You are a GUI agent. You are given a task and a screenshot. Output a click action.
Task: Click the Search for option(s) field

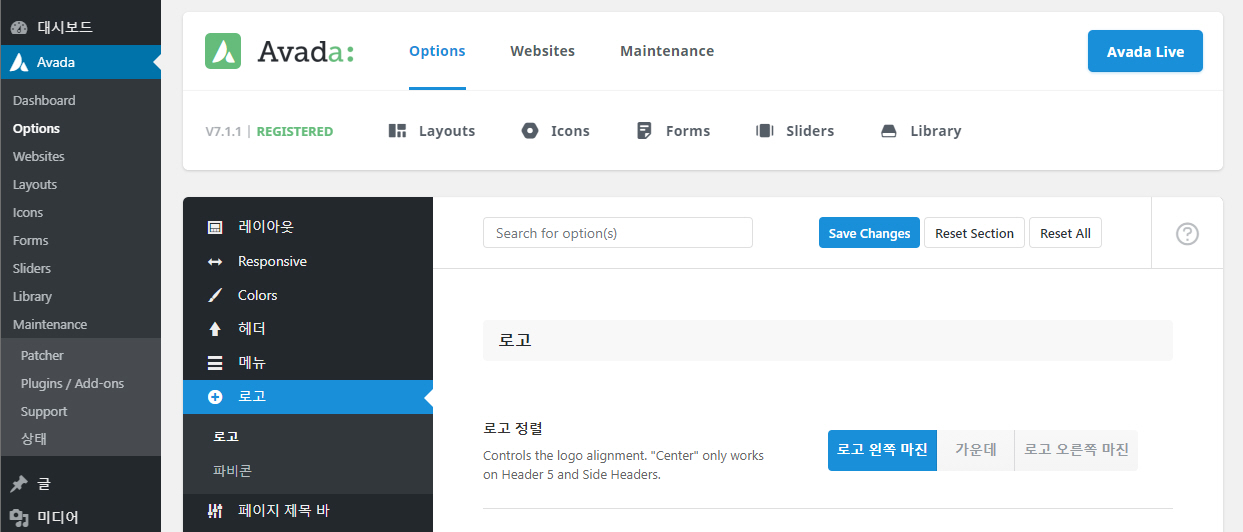pos(618,233)
